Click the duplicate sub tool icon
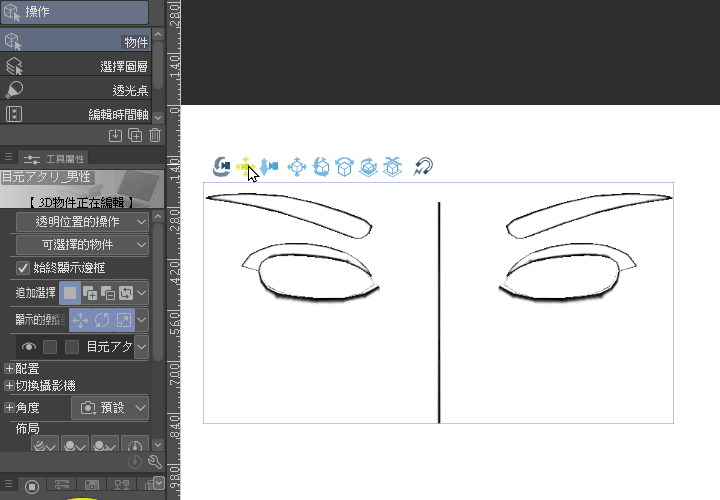This screenshot has height=500, width=720. tap(135, 135)
